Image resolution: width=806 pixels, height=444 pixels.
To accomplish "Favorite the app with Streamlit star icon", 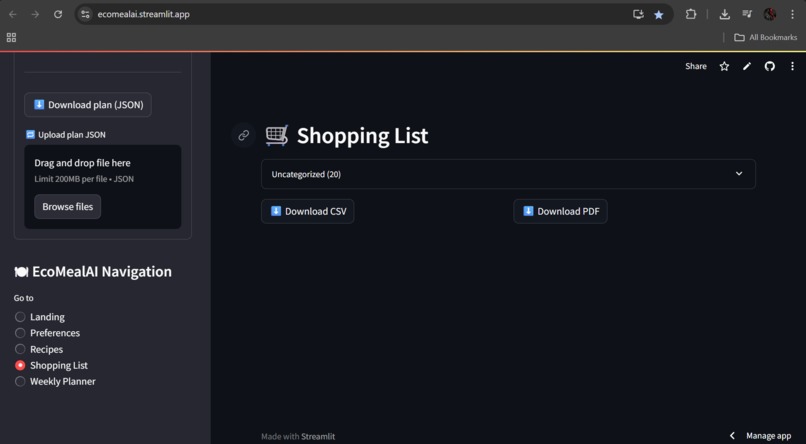I will tap(724, 66).
